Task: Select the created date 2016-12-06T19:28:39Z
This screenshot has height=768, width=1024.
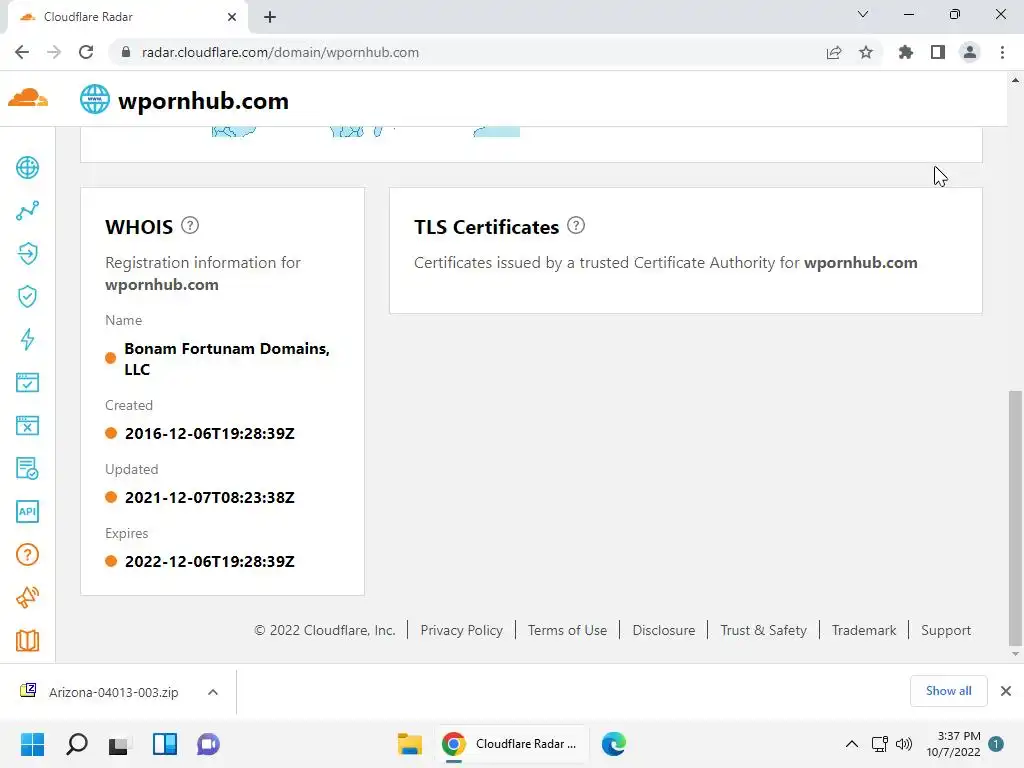Action: point(210,434)
